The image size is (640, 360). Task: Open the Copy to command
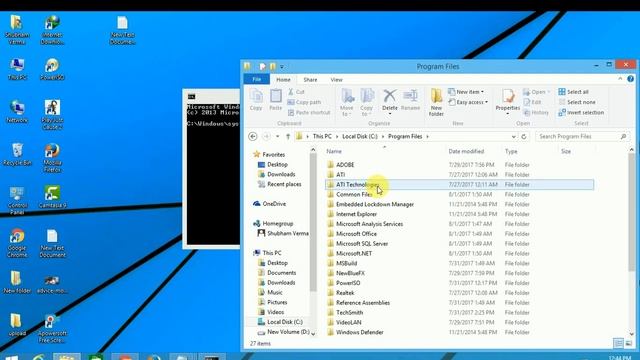tap(367, 102)
